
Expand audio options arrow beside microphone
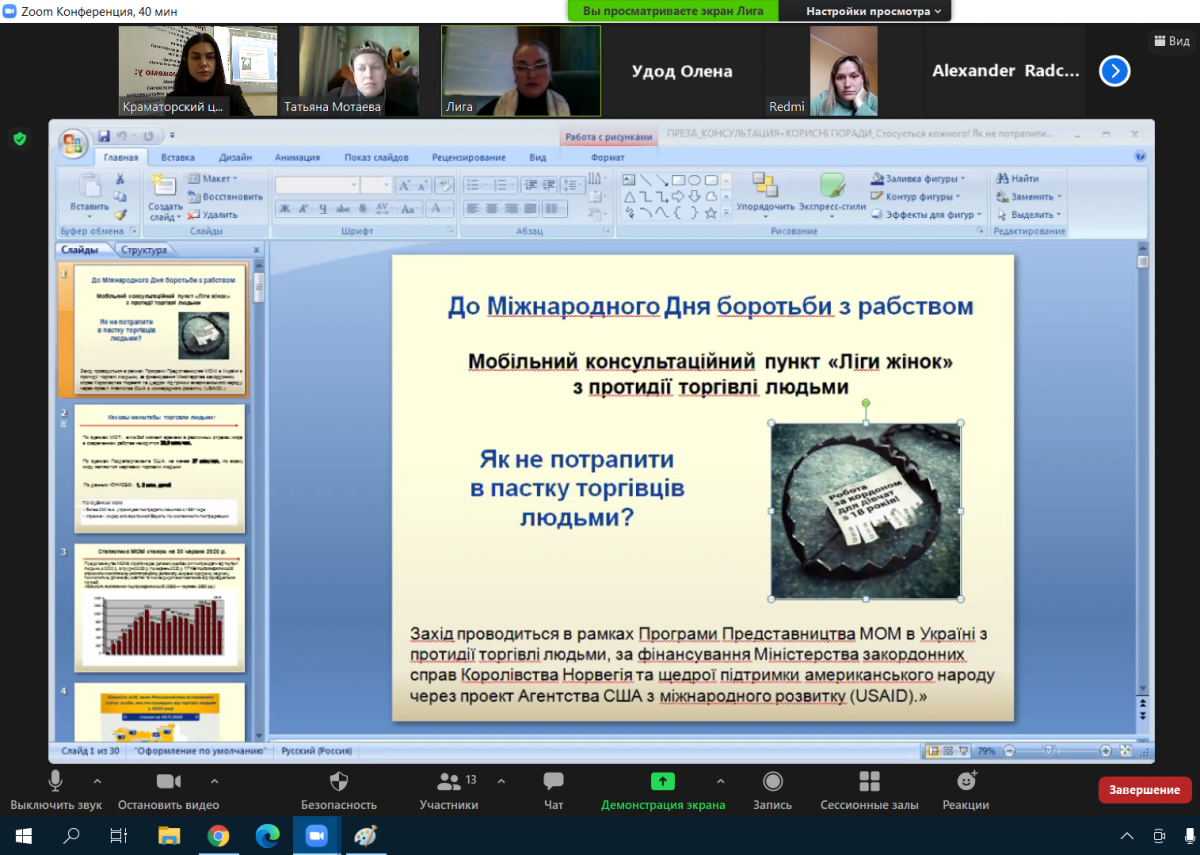[97, 780]
